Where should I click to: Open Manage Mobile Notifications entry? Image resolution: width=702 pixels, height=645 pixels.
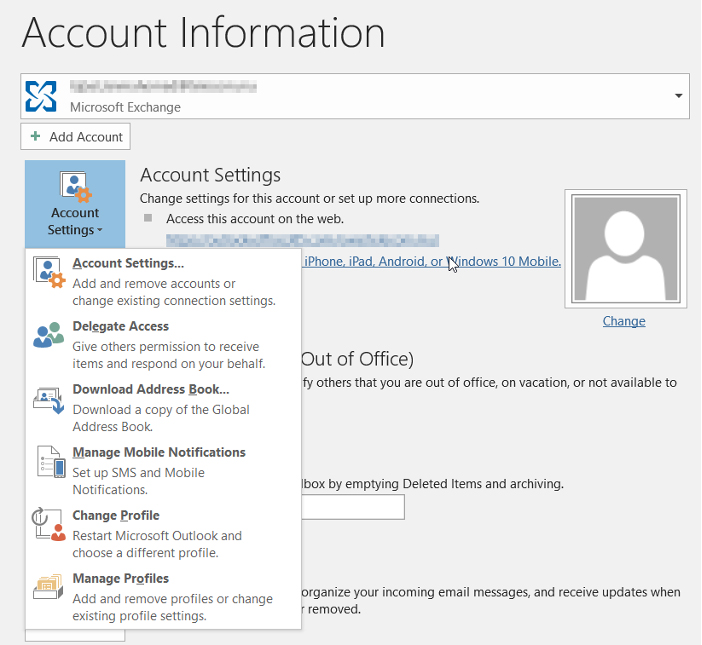(x=163, y=470)
